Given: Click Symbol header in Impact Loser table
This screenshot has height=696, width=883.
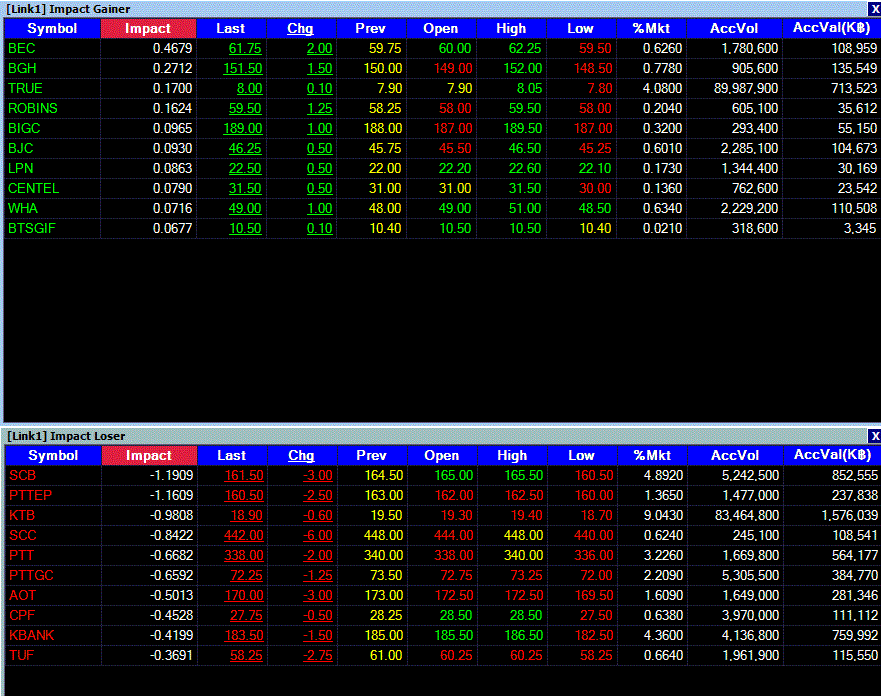Looking at the screenshot, I should coord(53,456).
